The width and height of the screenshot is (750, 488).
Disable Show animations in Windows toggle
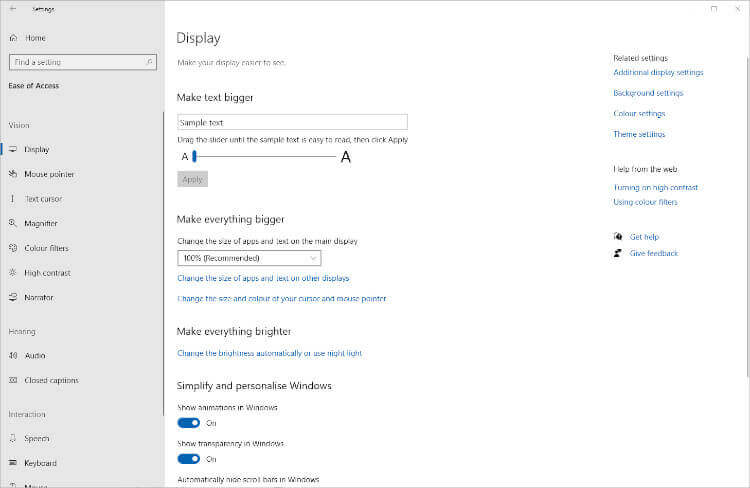tap(188, 423)
